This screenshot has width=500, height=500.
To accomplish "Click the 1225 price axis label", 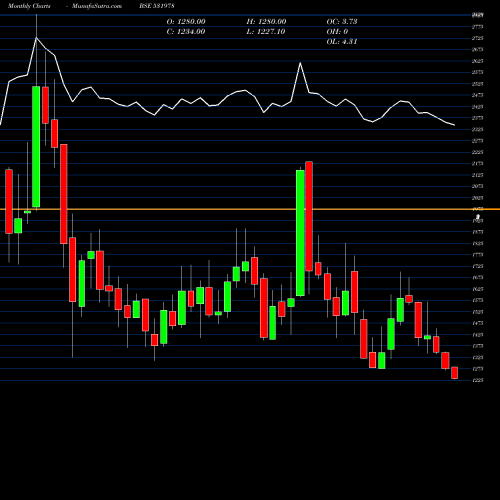I will [478, 380].
